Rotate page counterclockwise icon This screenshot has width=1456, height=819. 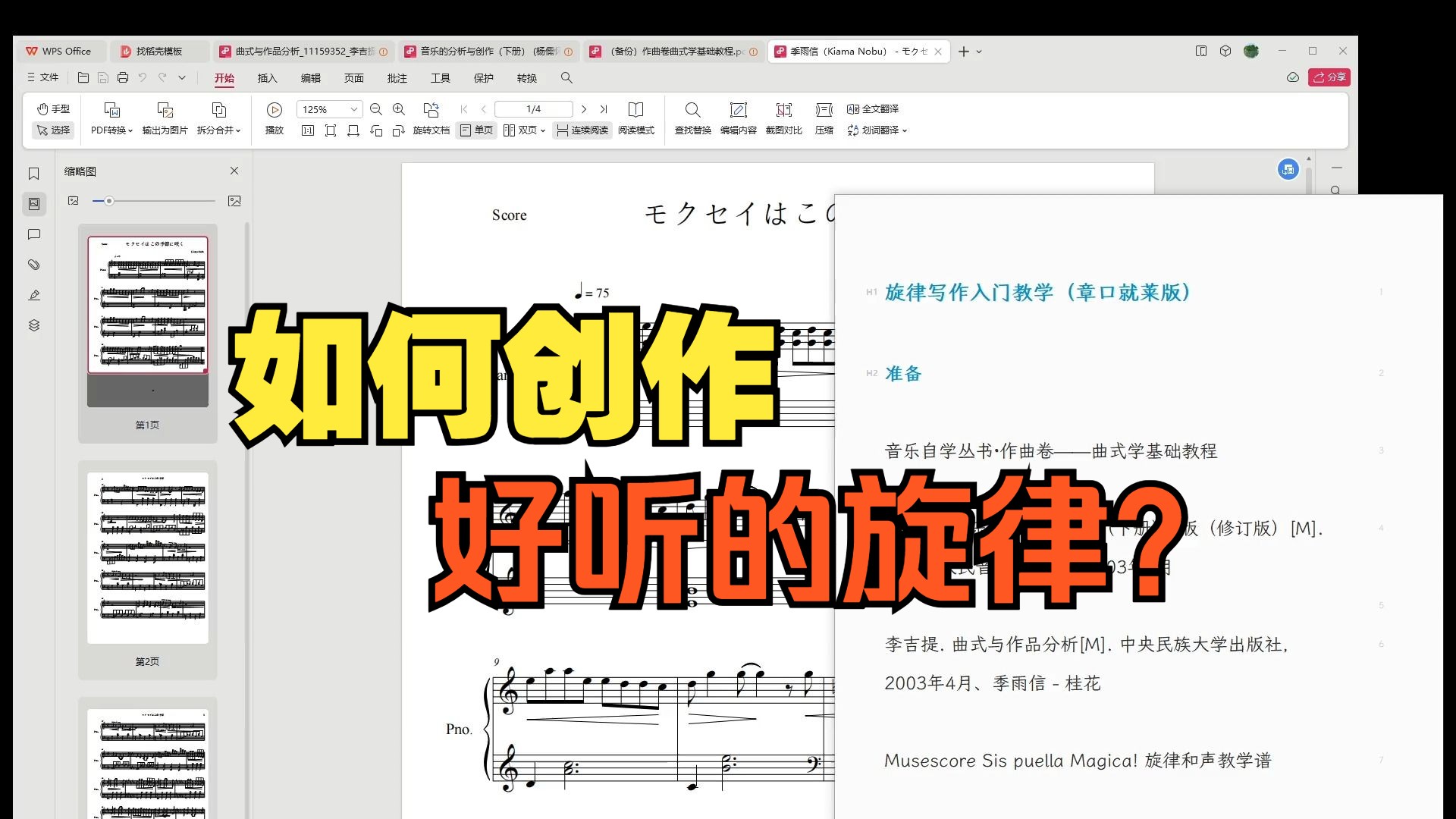[376, 130]
